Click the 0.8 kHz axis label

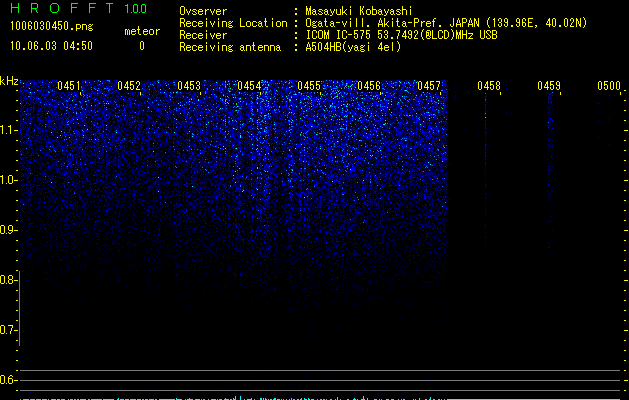tap(8, 280)
